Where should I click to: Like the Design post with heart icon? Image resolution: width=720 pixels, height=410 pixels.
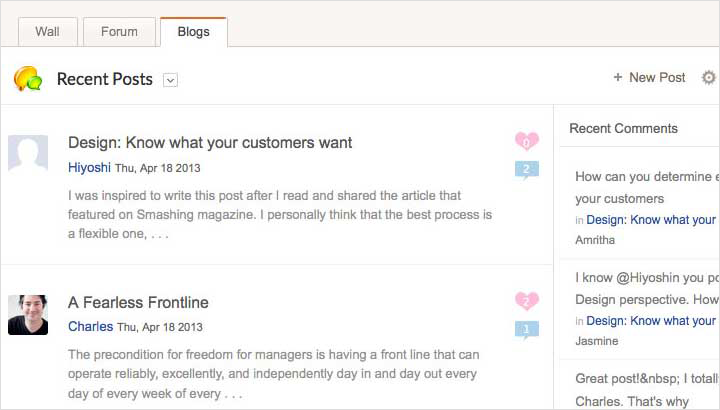(x=527, y=142)
